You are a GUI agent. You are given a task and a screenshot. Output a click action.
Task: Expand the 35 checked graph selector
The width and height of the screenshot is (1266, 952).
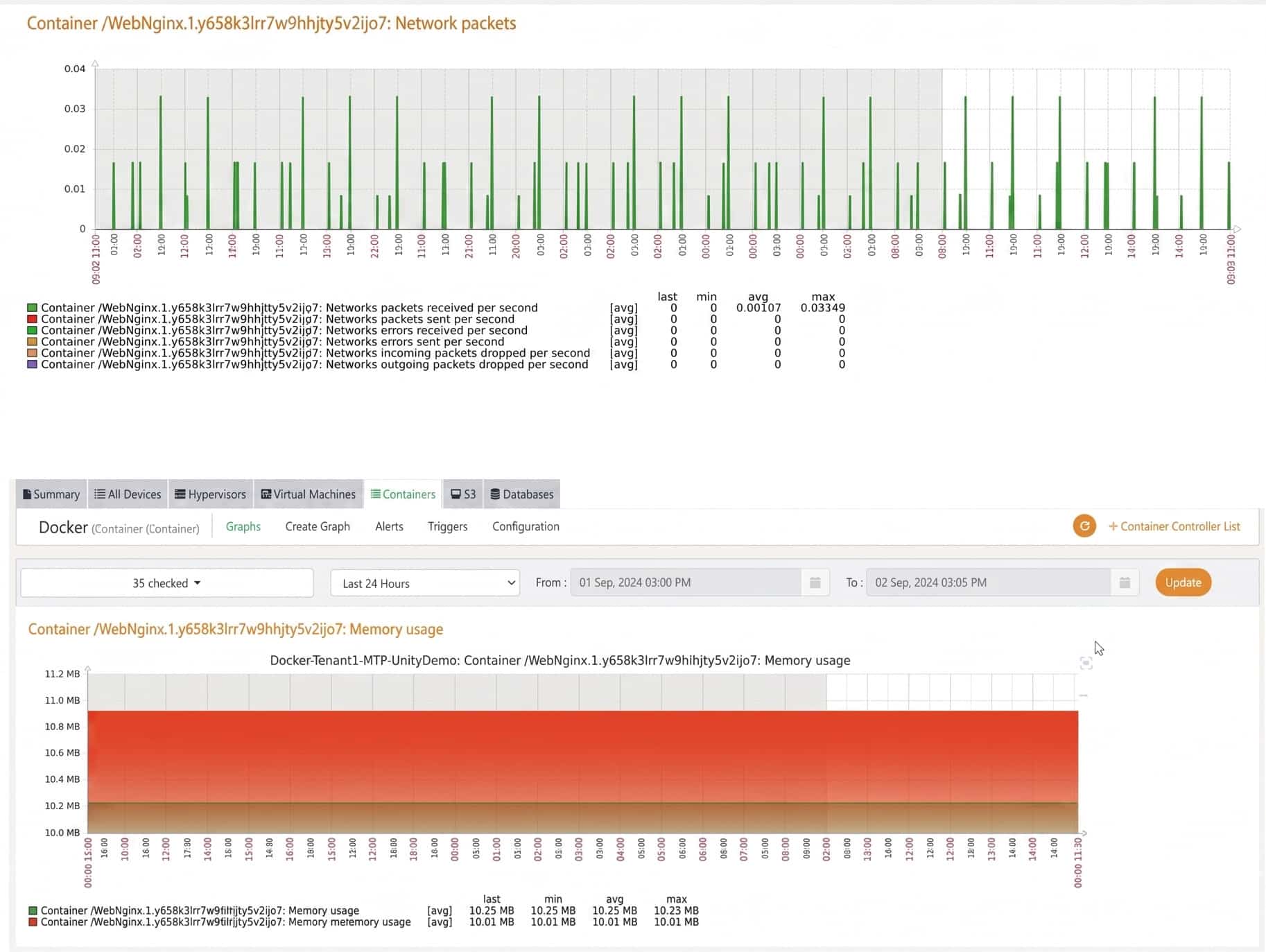point(166,583)
